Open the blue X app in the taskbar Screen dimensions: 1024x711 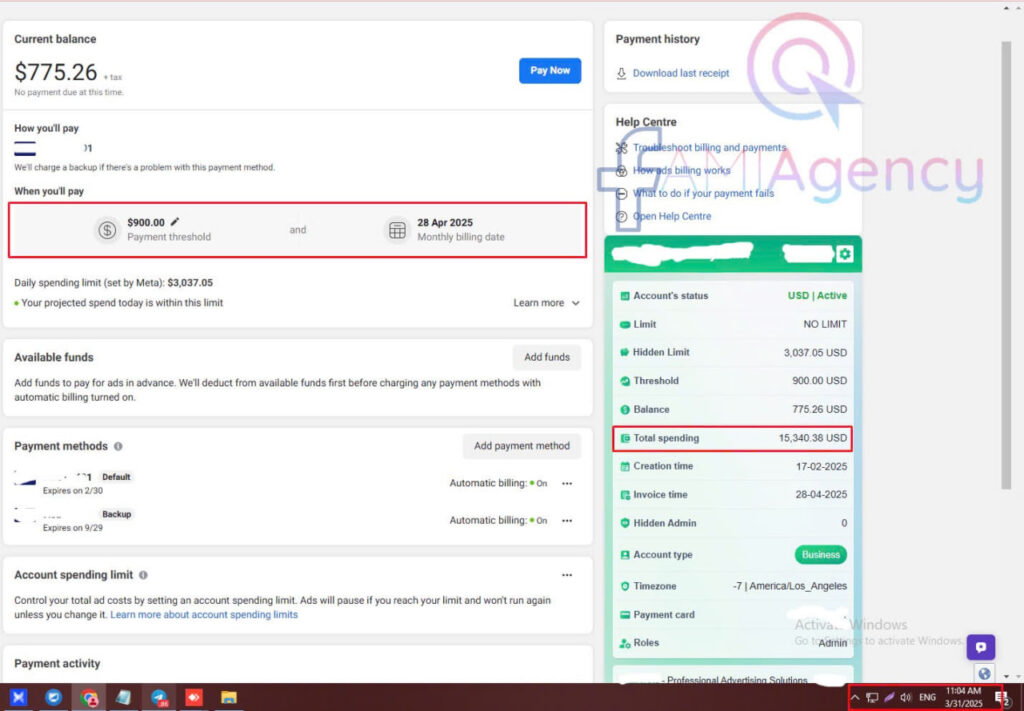click(x=18, y=697)
